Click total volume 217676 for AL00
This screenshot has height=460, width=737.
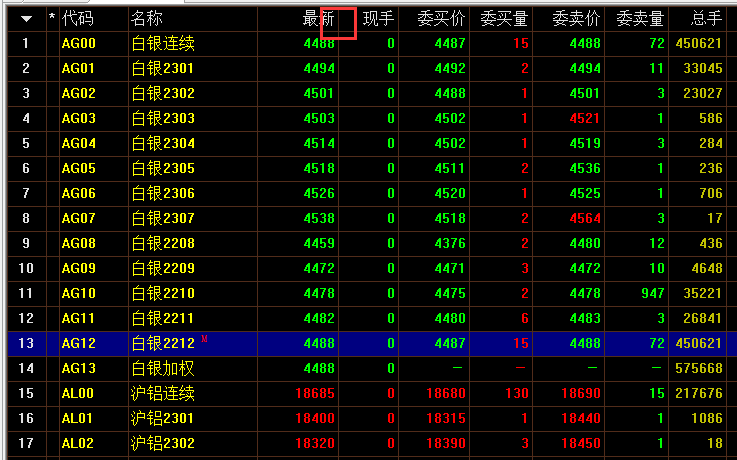coord(698,393)
